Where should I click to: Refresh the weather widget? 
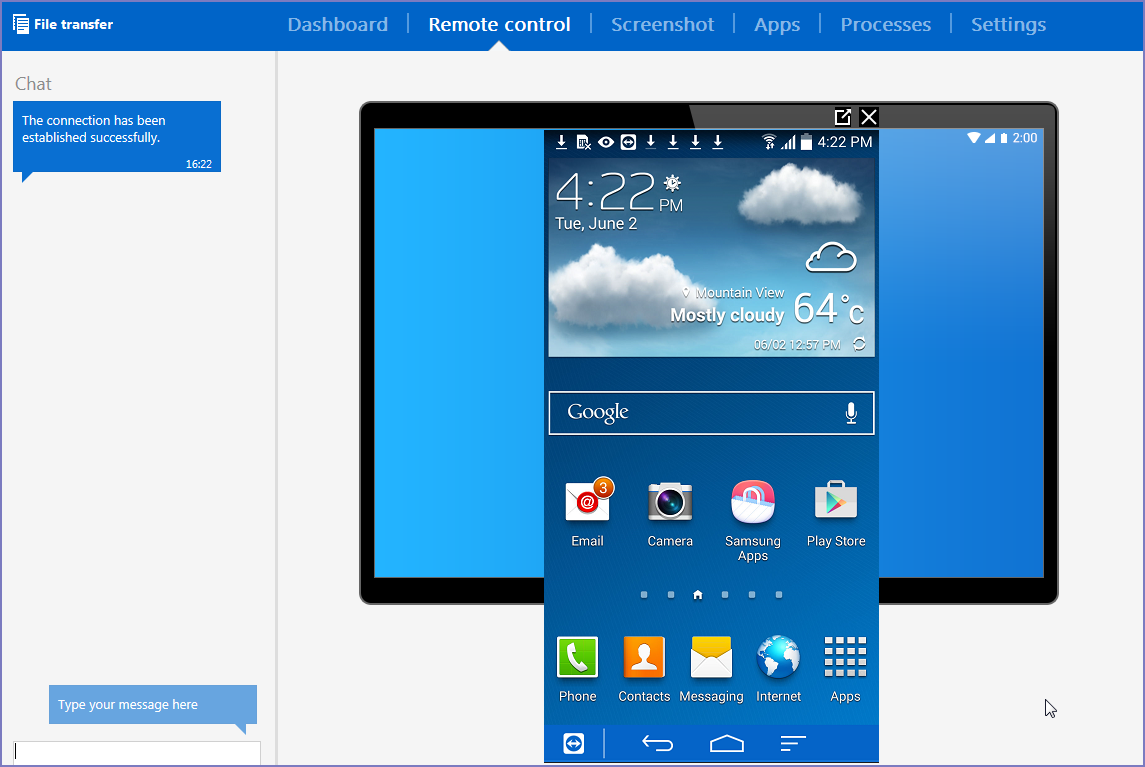[x=859, y=344]
